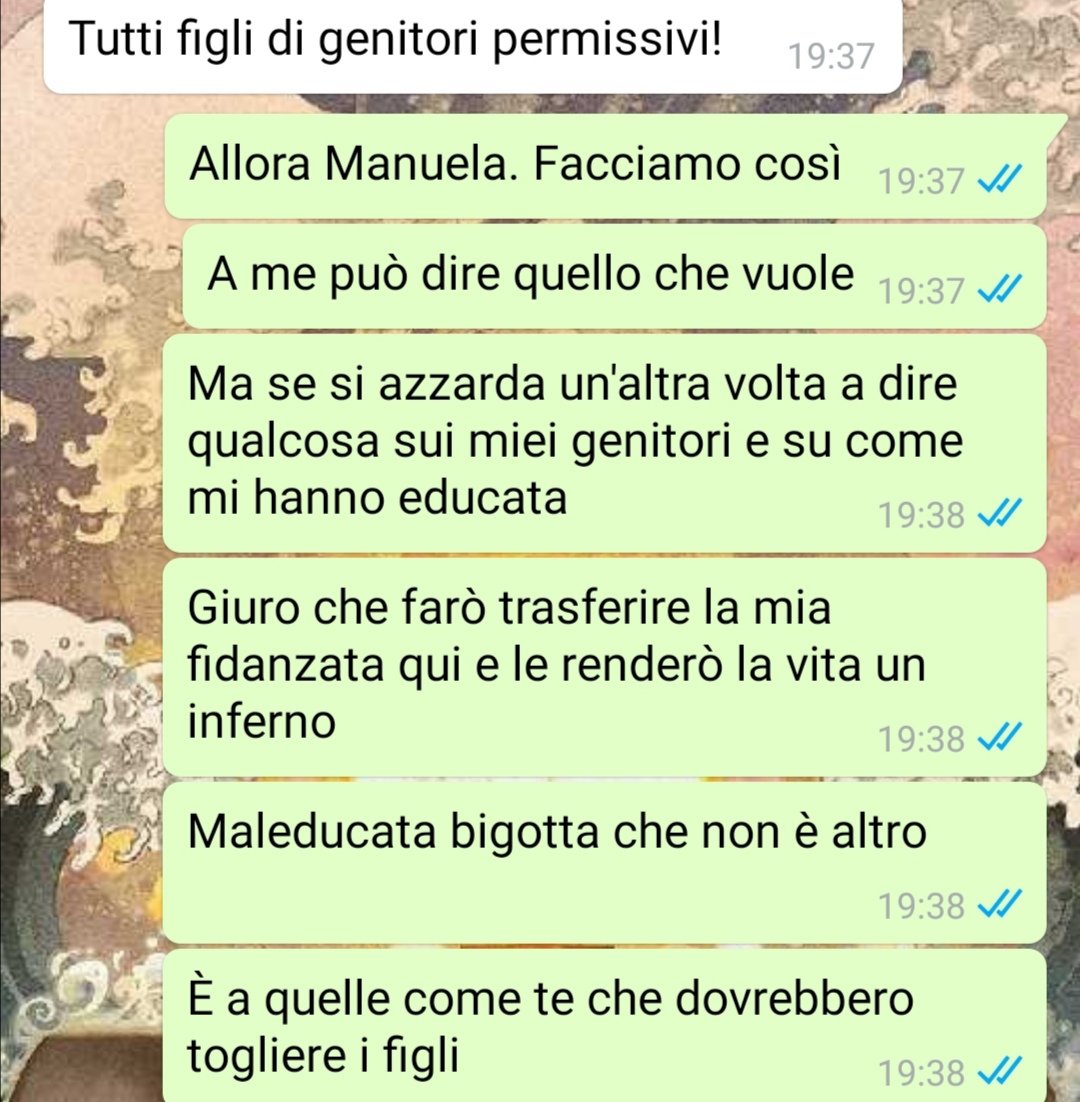This screenshot has width=1080, height=1102.
Task: Tap the 19:37 timestamp beside "A me può dire"
Action: click(x=921, y=290)
